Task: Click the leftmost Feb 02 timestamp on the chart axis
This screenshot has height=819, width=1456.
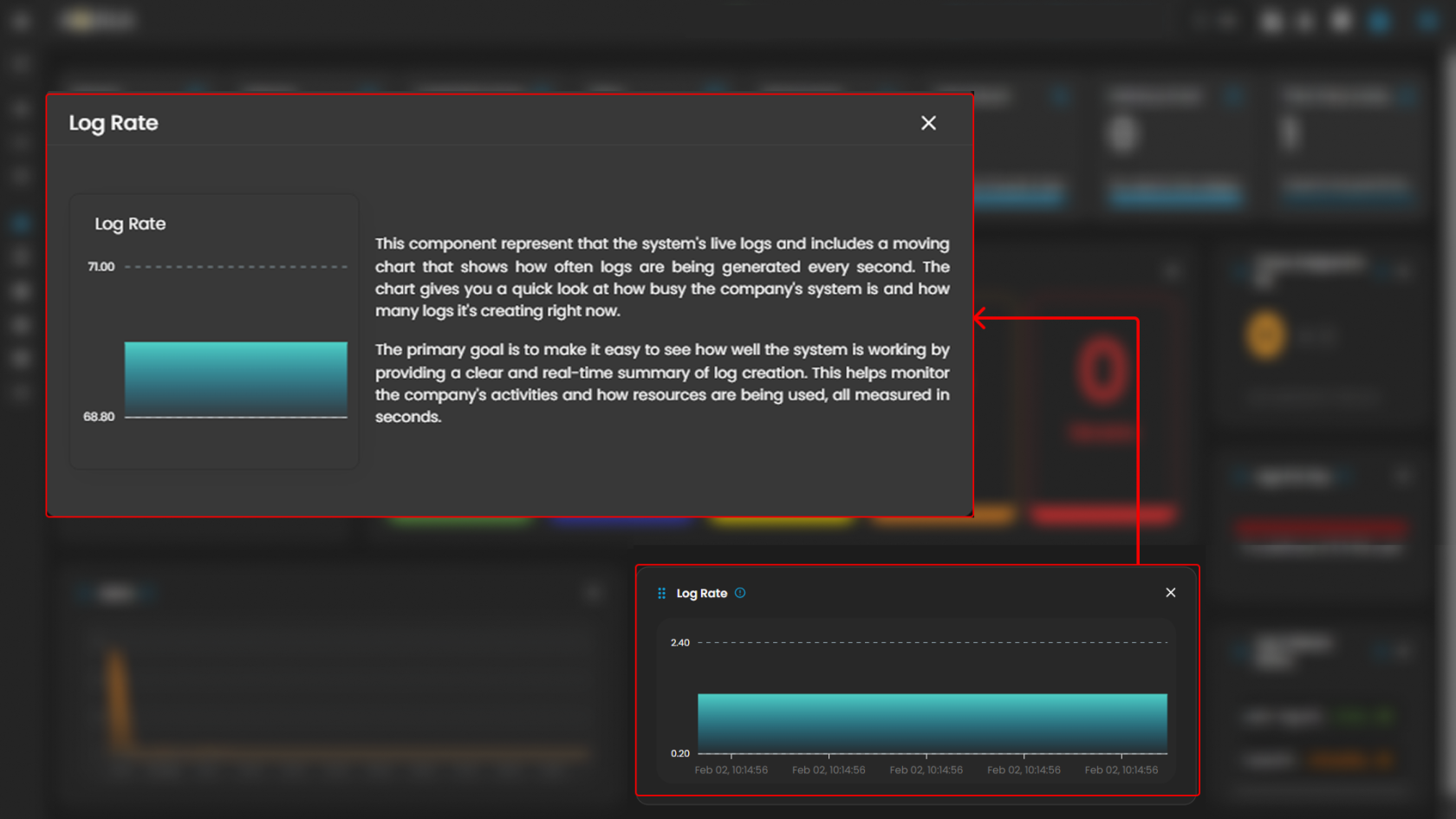Action: tap(731, 770)
